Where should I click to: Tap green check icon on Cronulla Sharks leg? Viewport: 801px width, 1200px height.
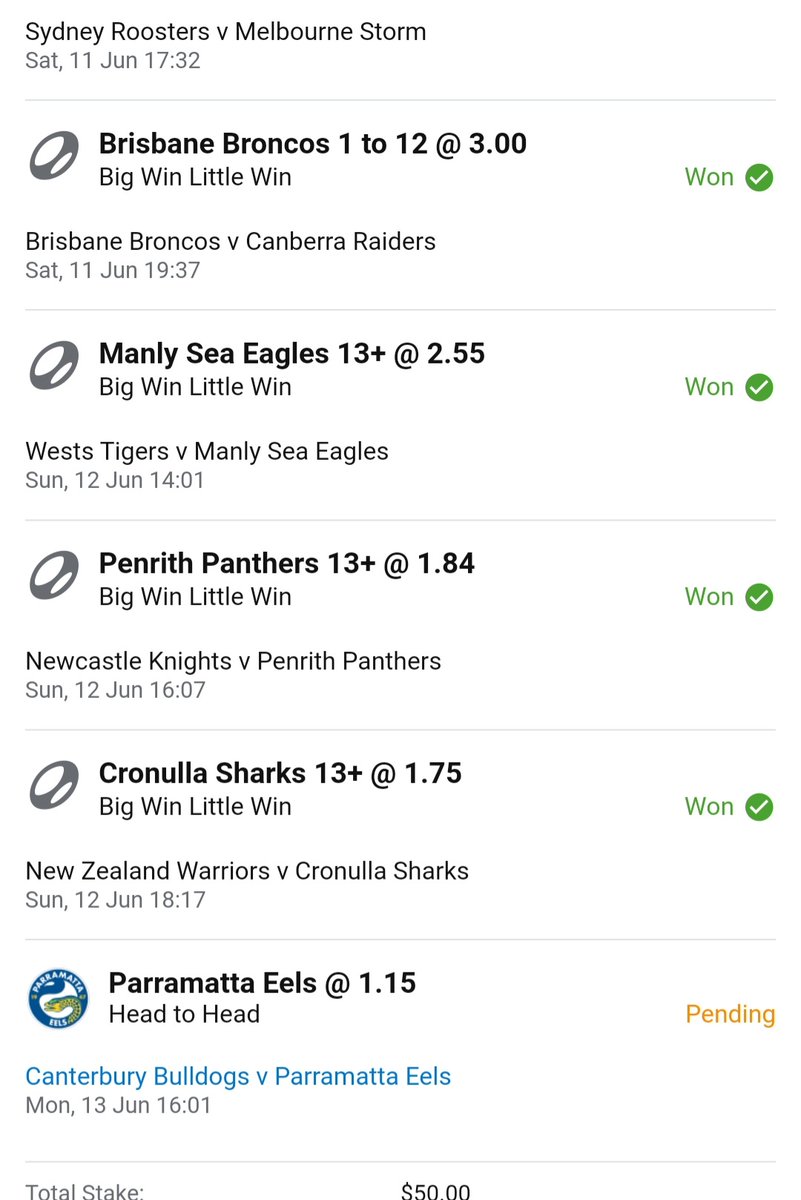(760, 808)
